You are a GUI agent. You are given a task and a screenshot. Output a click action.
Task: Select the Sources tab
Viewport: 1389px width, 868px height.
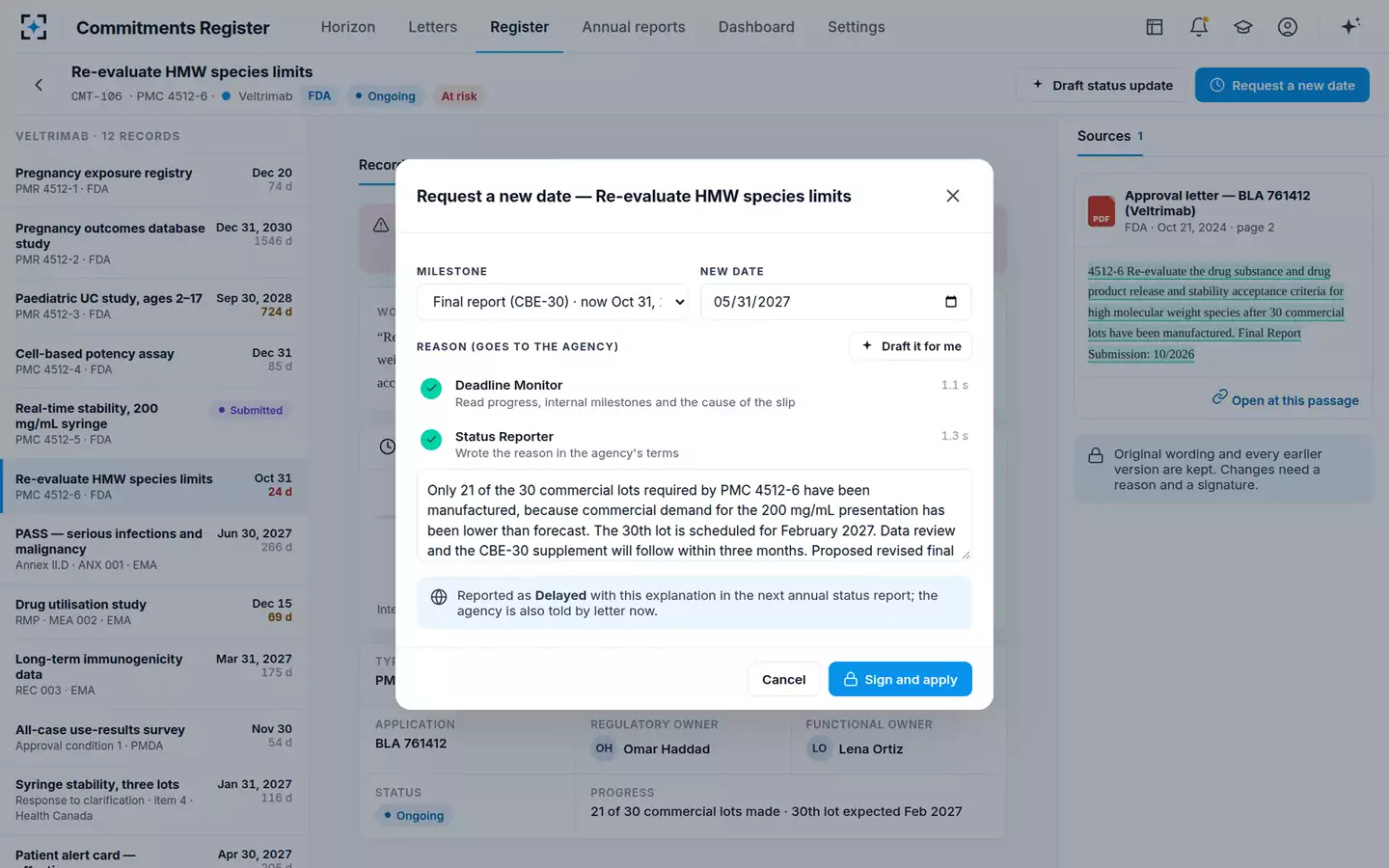[x=1110, y=136]
